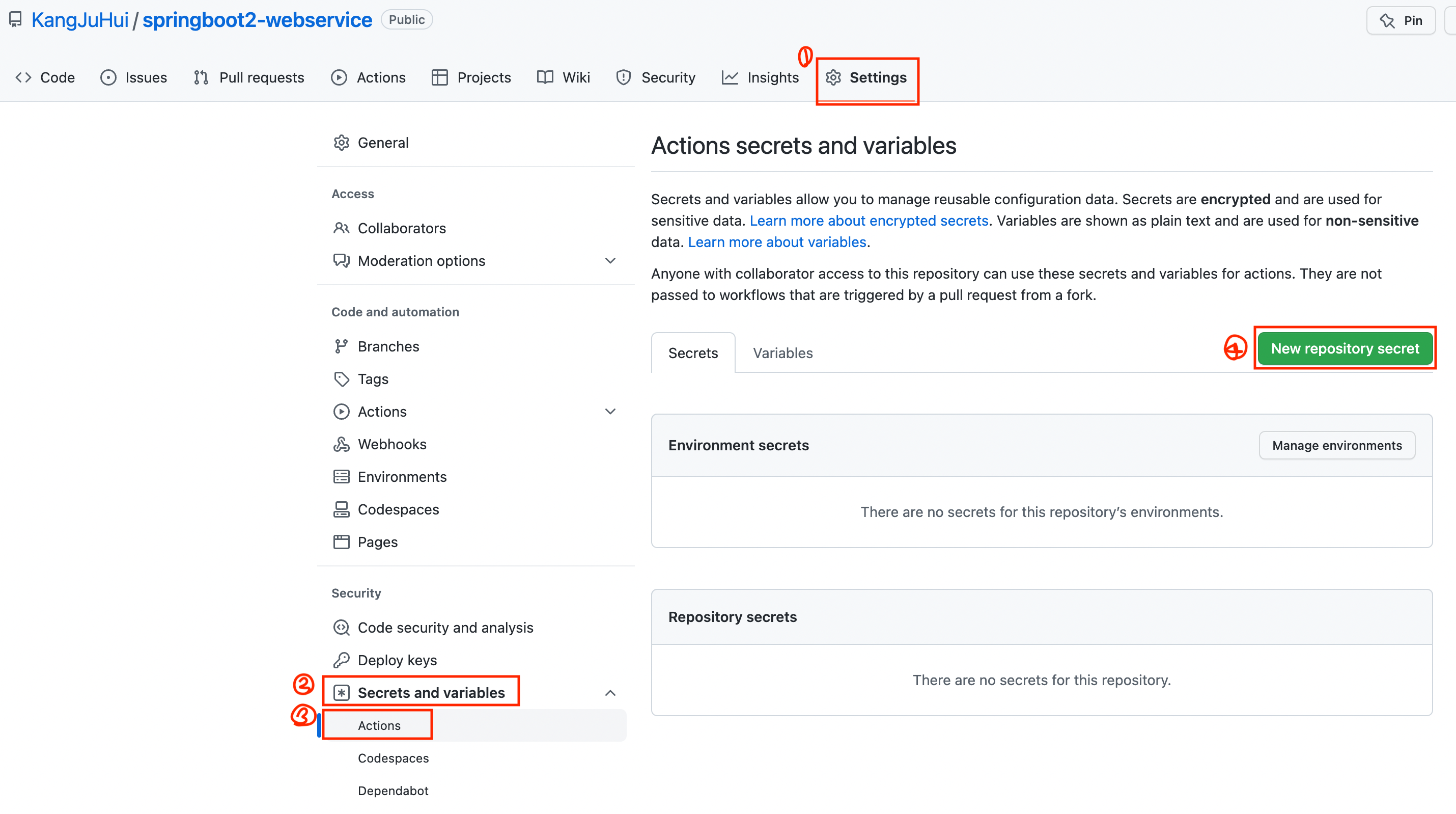Image resolution: width=1456 pixels, height=814 pixels.
Task: Click the Code tab angle-brackets icon
Action: pyautogui.click(x=23, y=77)
